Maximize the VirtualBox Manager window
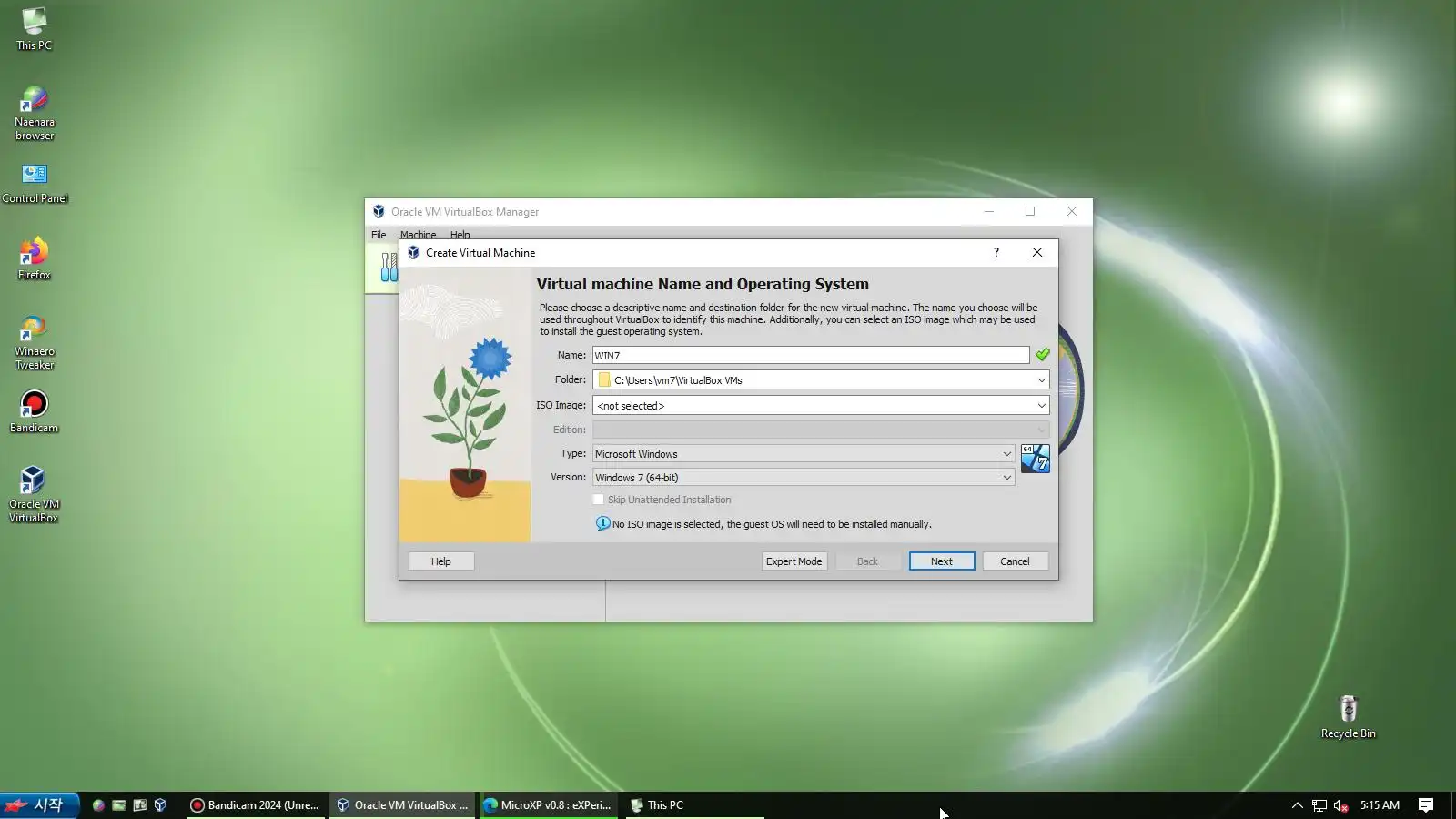The width and height of the screenshot is (1456, 819). (1030, 211)
